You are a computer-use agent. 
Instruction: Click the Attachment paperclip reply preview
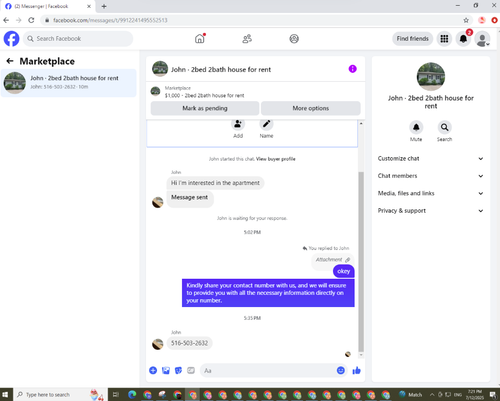333,260
